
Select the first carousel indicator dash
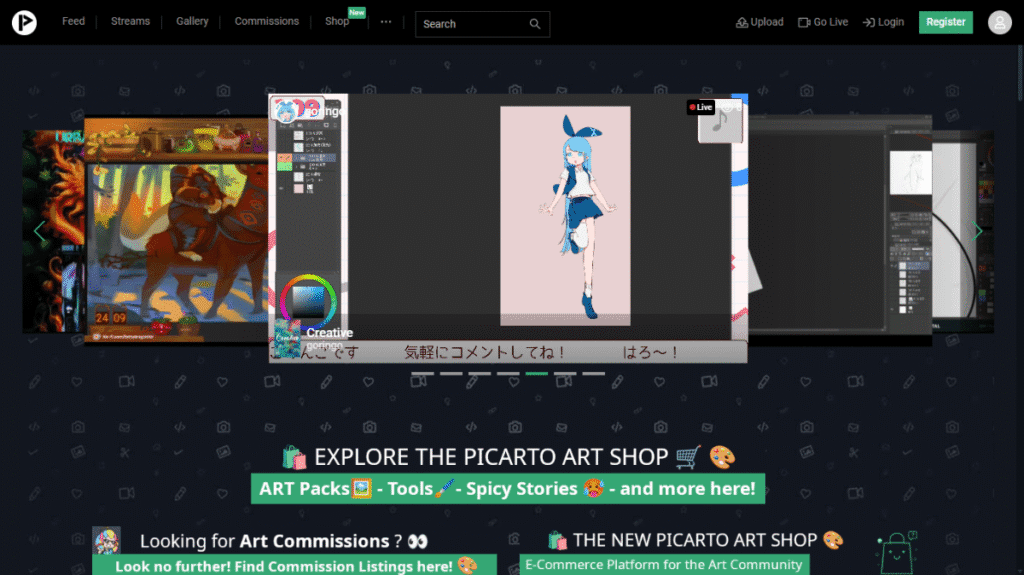pyautogui.click(x=423, y=374)
